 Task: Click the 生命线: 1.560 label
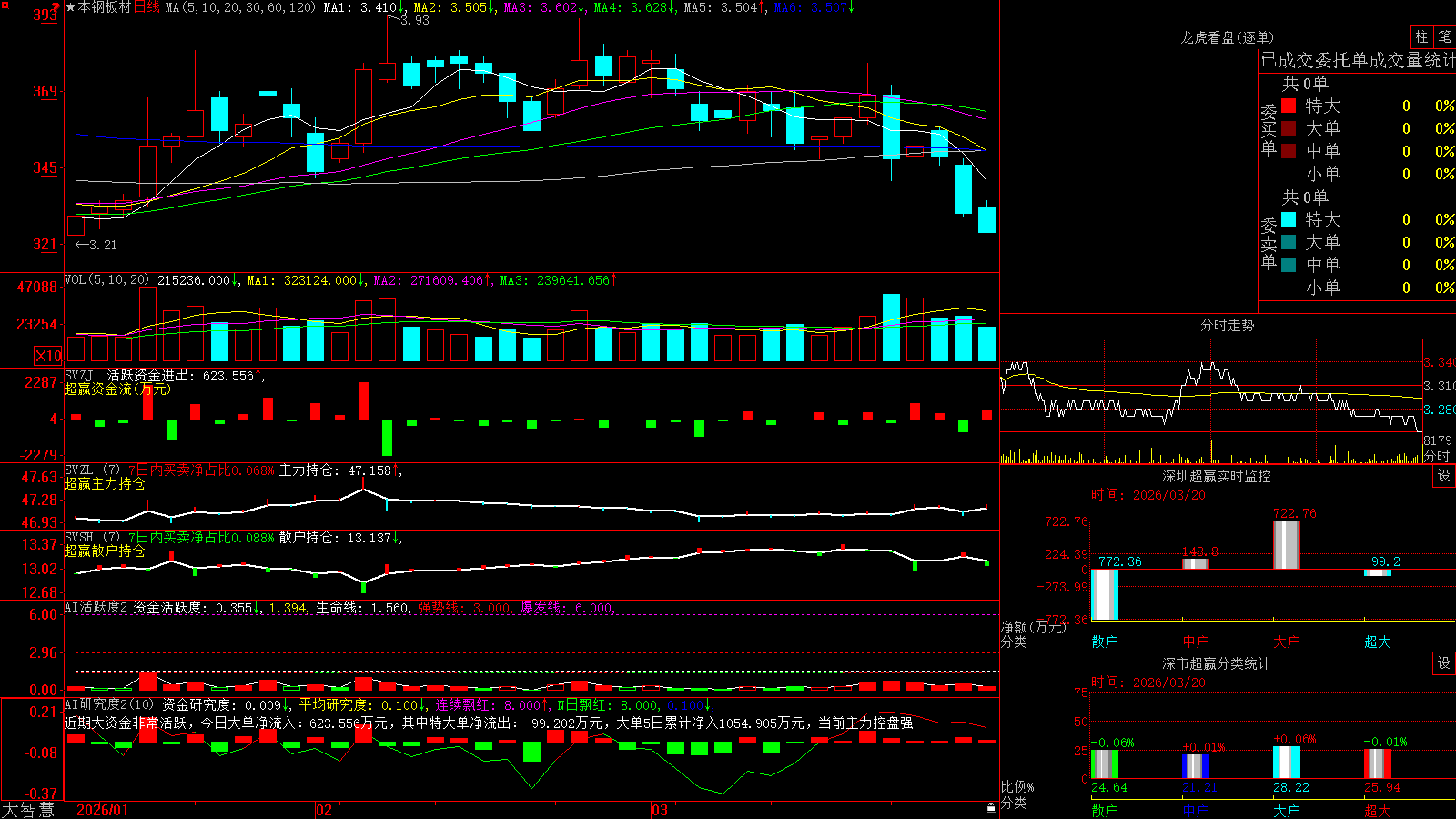362,607
